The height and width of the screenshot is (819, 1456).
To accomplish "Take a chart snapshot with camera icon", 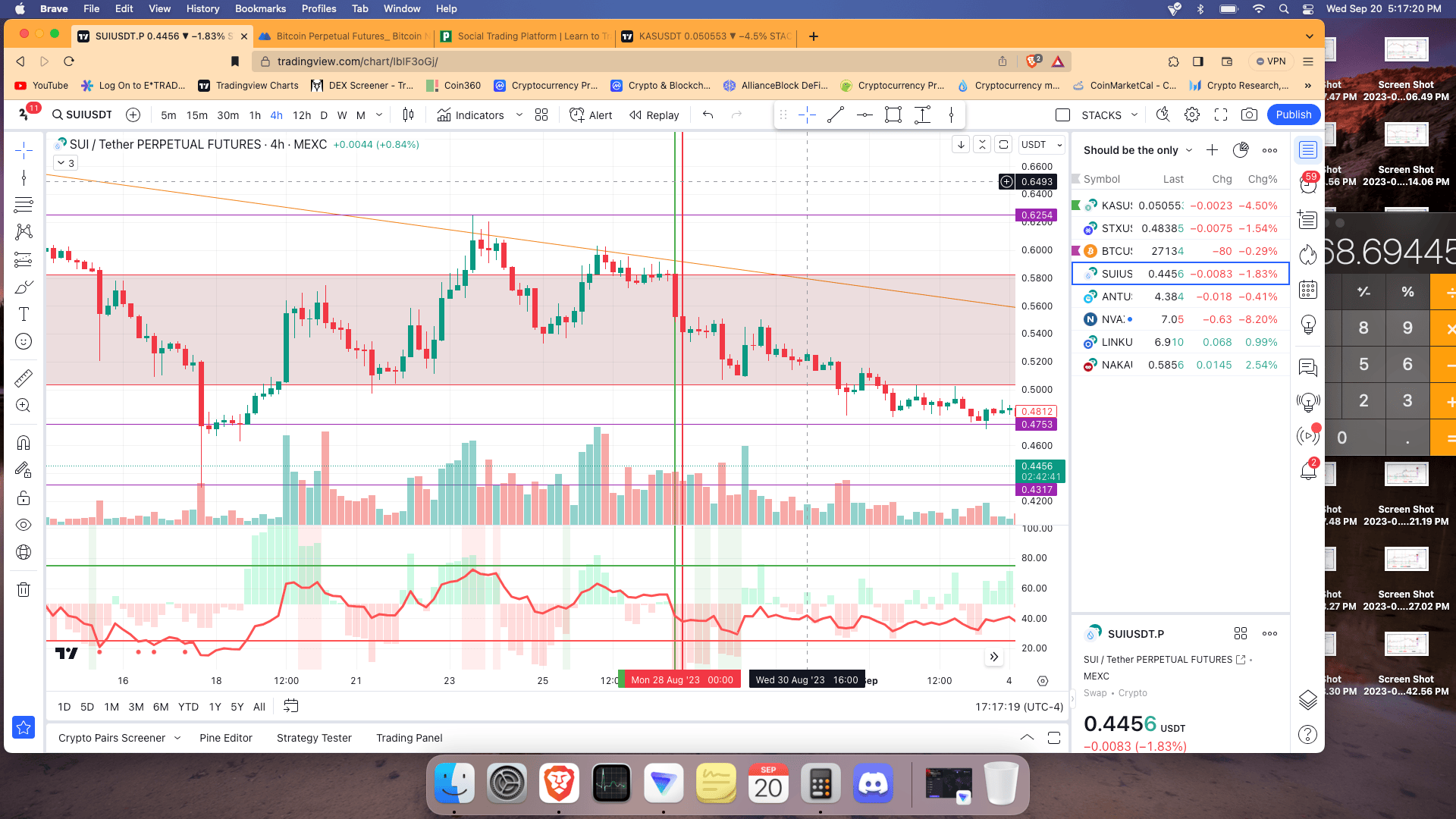I will pos(1249,115).
